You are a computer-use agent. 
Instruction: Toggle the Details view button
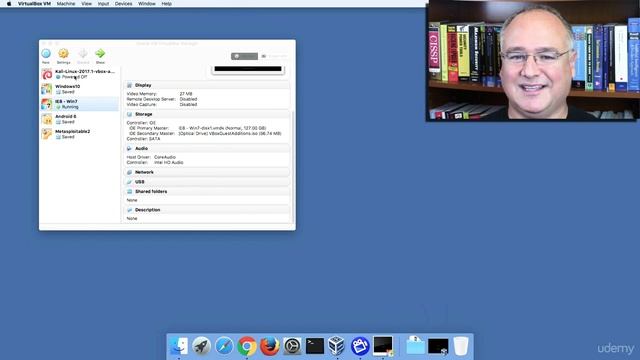244,56
